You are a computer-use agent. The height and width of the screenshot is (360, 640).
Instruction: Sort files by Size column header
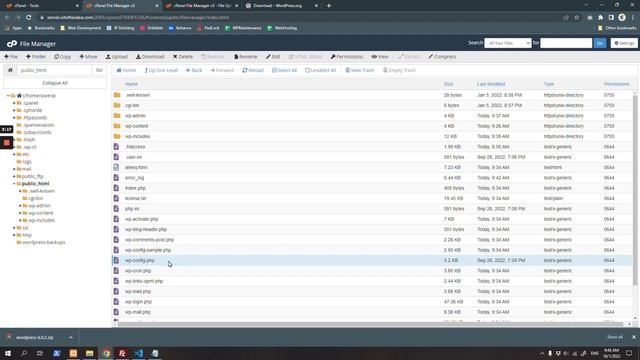pyautogui.click(x=449, y=84)
